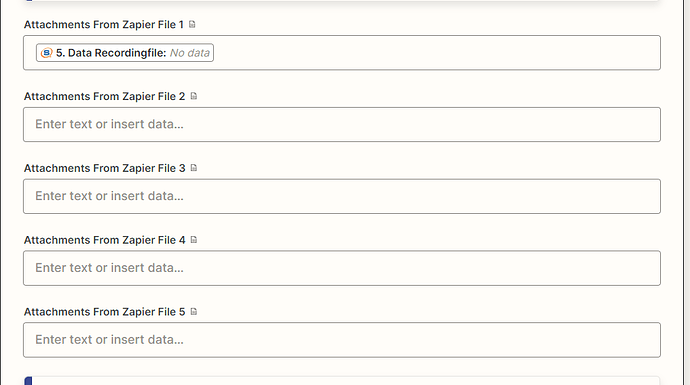Select the '5. Data Recordingfile' mapped data pill
The image size is (690, 385).
click(x=125, y=53)
